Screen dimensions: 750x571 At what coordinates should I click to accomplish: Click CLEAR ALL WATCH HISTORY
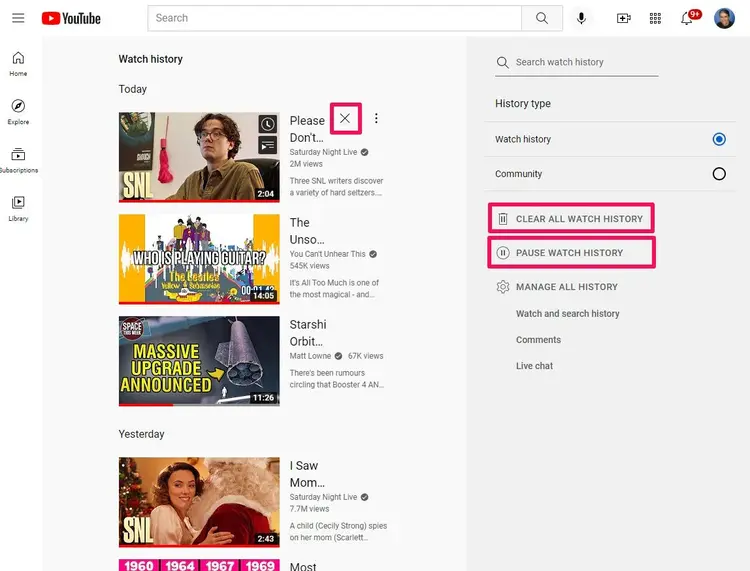click(x=571, y=219)
